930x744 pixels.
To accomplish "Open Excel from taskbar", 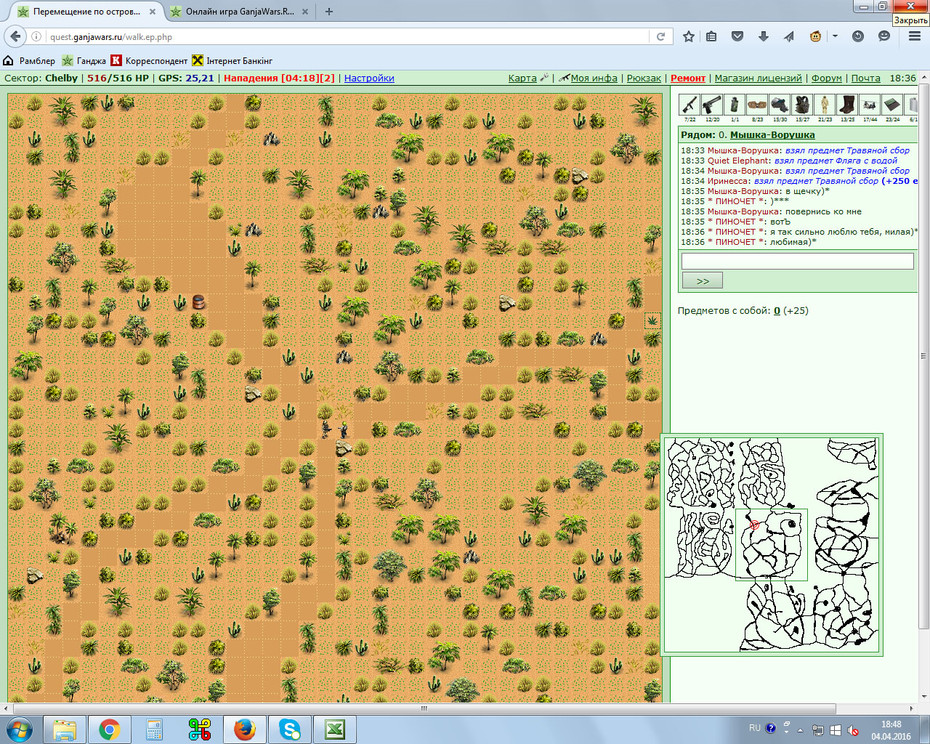I will coord(335,729).
